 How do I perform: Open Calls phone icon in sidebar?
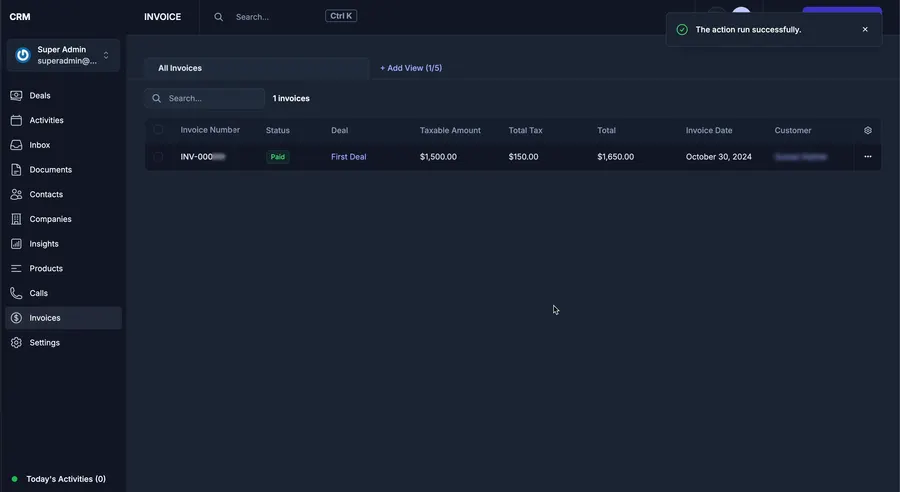pyautogui.click(x=16, y=293)
